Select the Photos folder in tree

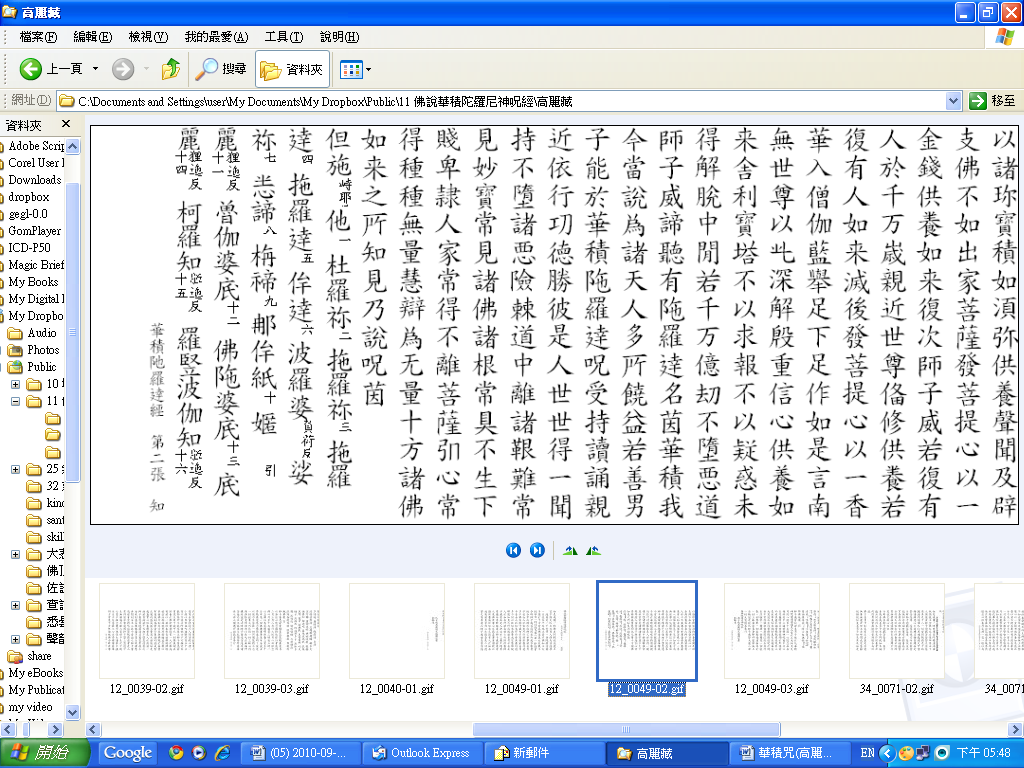click(42, 350)
